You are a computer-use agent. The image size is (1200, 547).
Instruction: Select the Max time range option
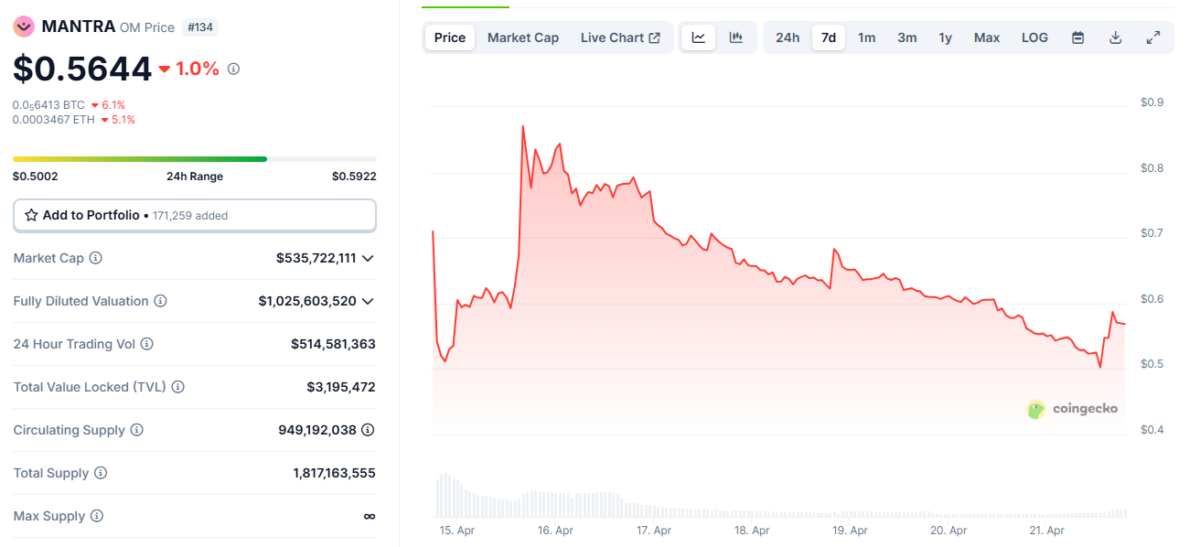coord(986,38)
